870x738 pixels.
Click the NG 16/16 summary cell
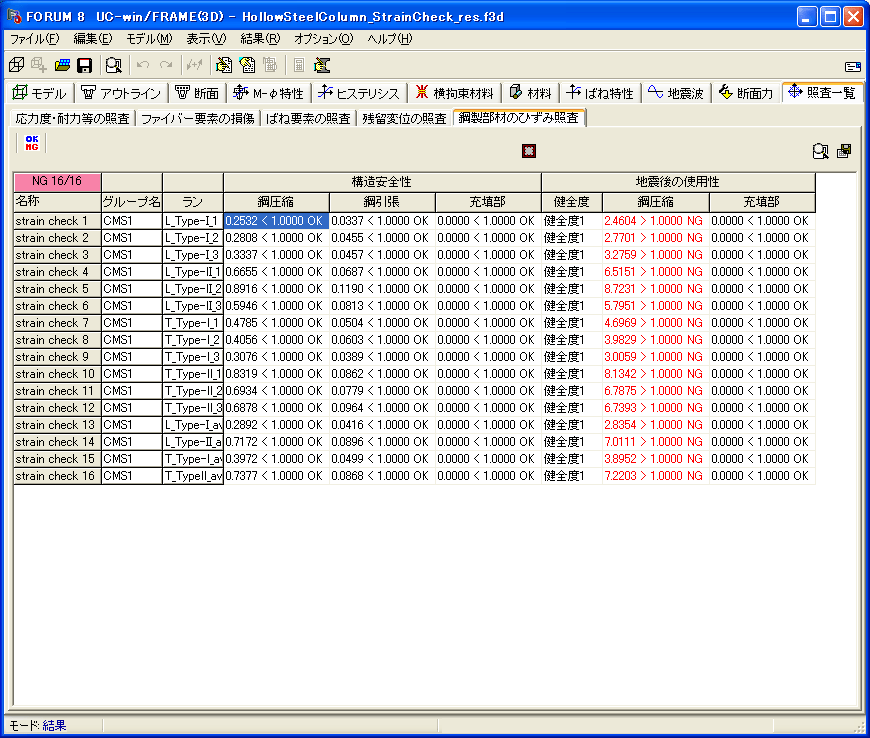[x=57, y=181]
